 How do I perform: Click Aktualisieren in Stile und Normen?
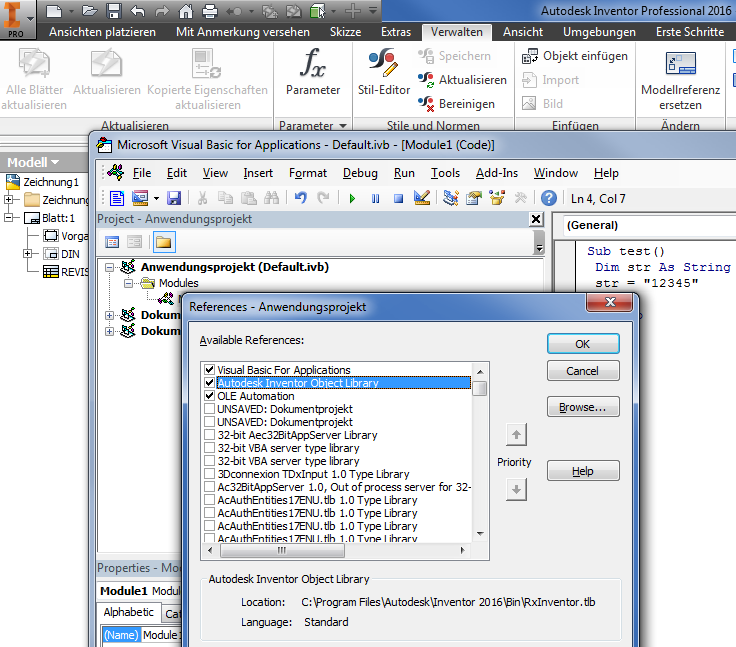[x=462, y=80]
